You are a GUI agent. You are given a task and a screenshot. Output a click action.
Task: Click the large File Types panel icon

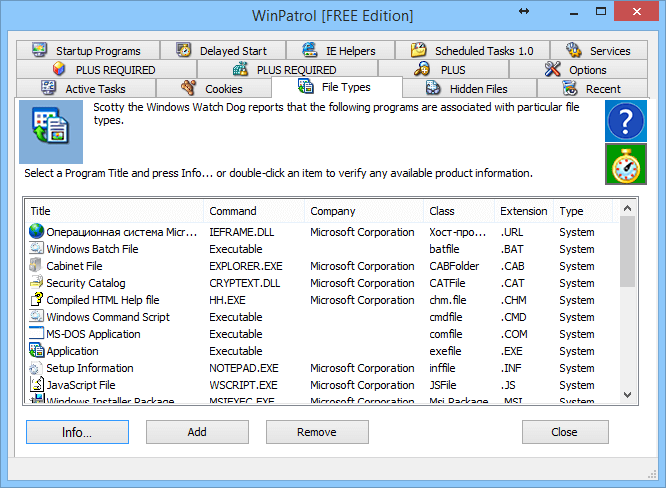pyautogui.click(x=51, y=132)
